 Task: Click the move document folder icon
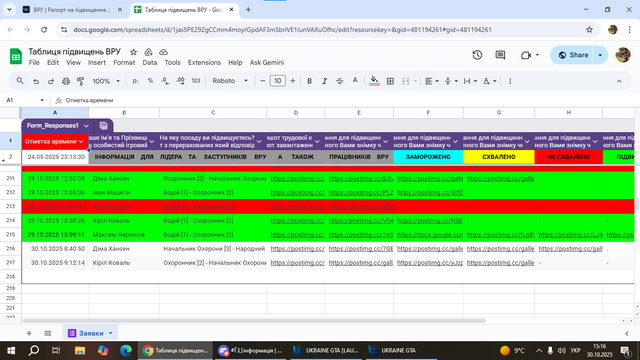[x=148, y=52]
